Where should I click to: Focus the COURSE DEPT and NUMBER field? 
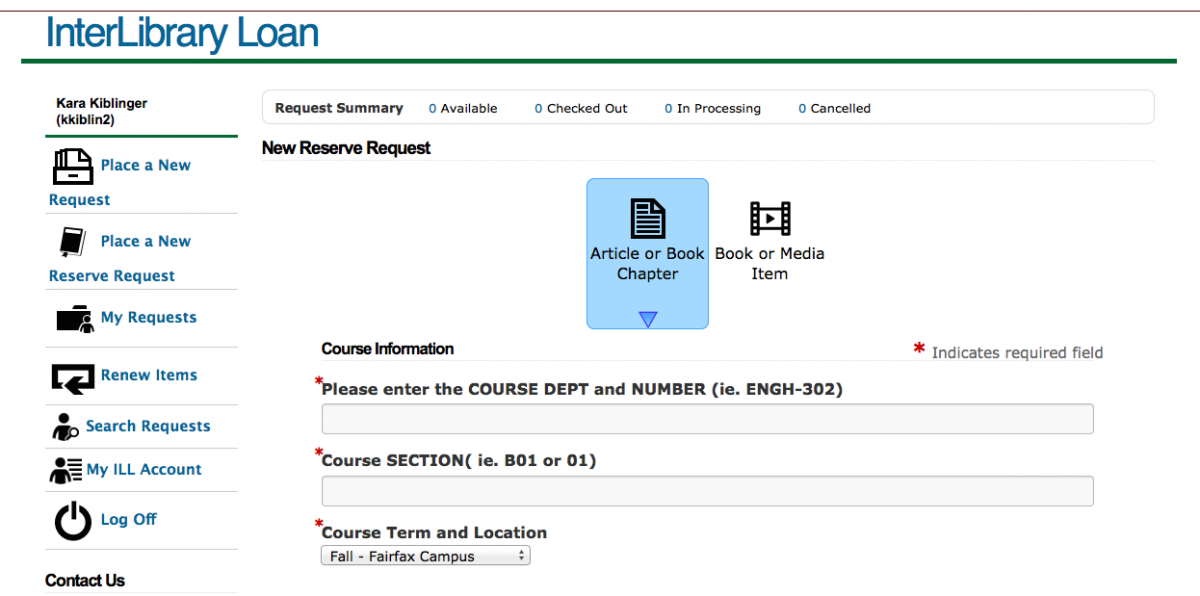pos(707,419)
